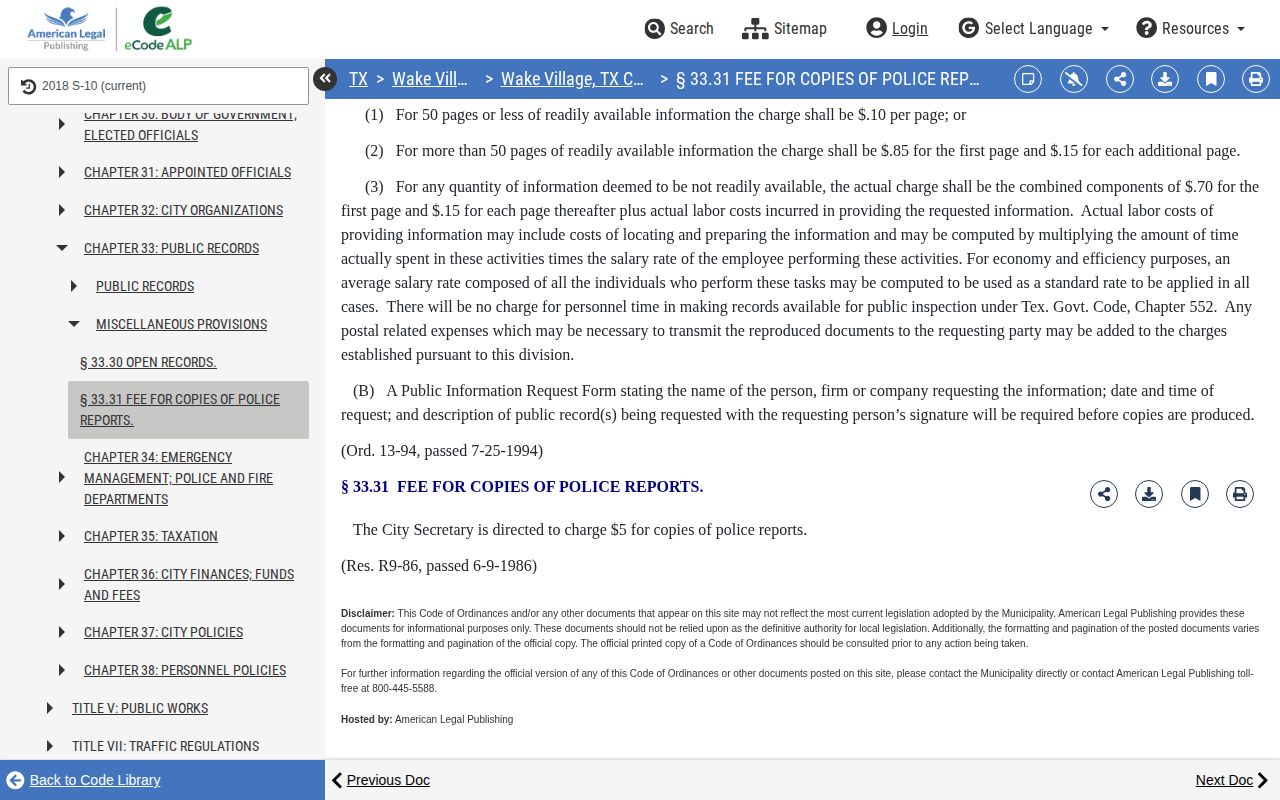Open the Select Language dropdown

pyautogui.click(x=1034, y=28)
